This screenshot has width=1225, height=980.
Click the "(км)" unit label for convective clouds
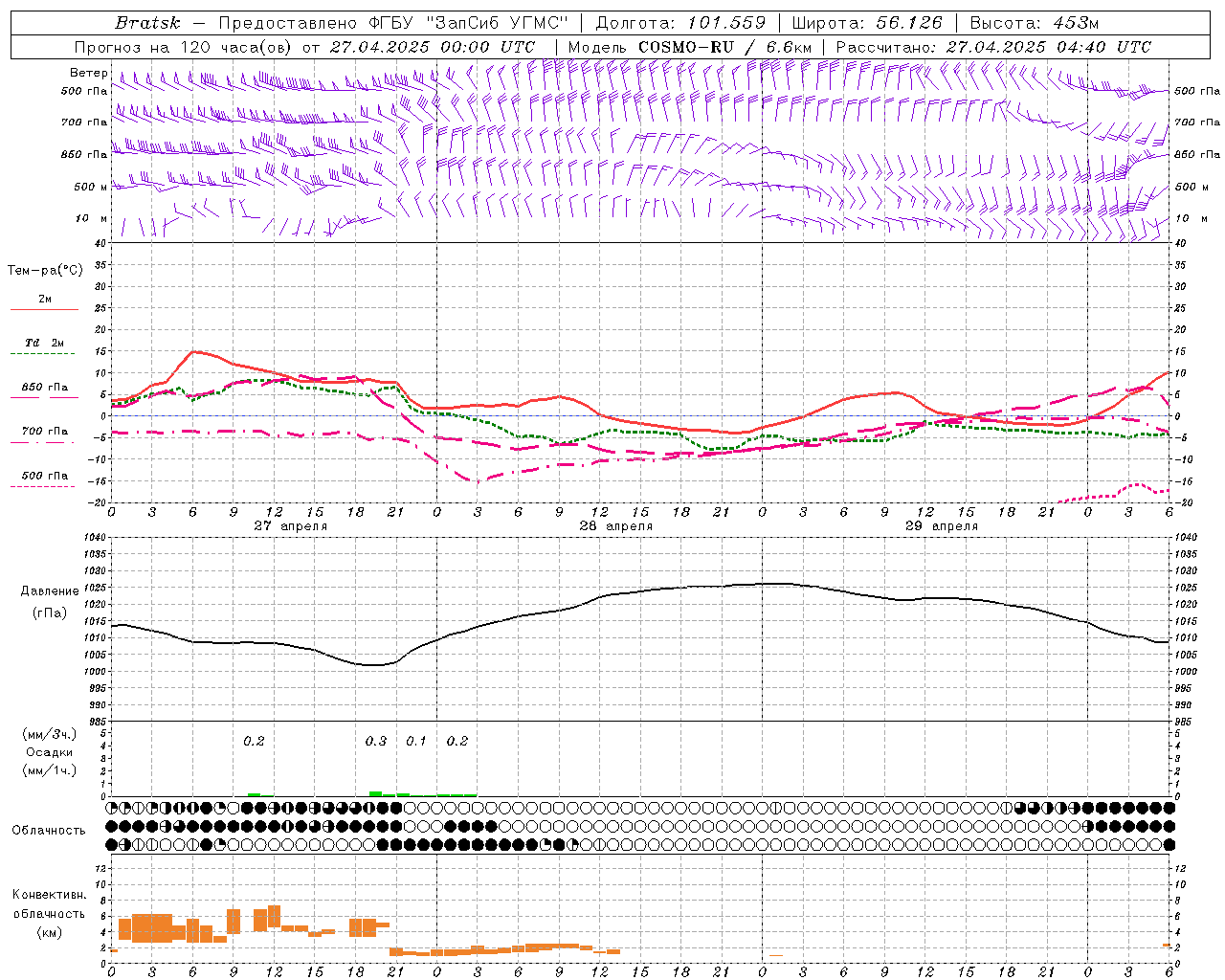click(x=49, y=932)
